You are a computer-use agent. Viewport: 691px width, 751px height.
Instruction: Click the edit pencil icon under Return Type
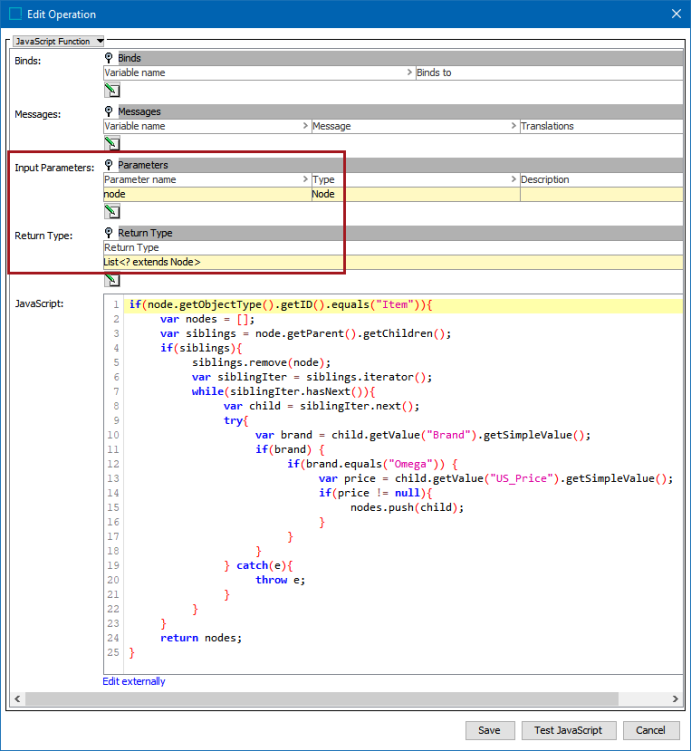tap(112, 280)
